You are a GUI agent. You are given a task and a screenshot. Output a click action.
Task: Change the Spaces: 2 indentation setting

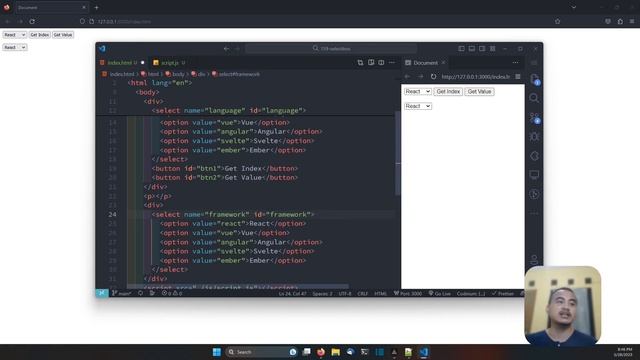[322, 293]
